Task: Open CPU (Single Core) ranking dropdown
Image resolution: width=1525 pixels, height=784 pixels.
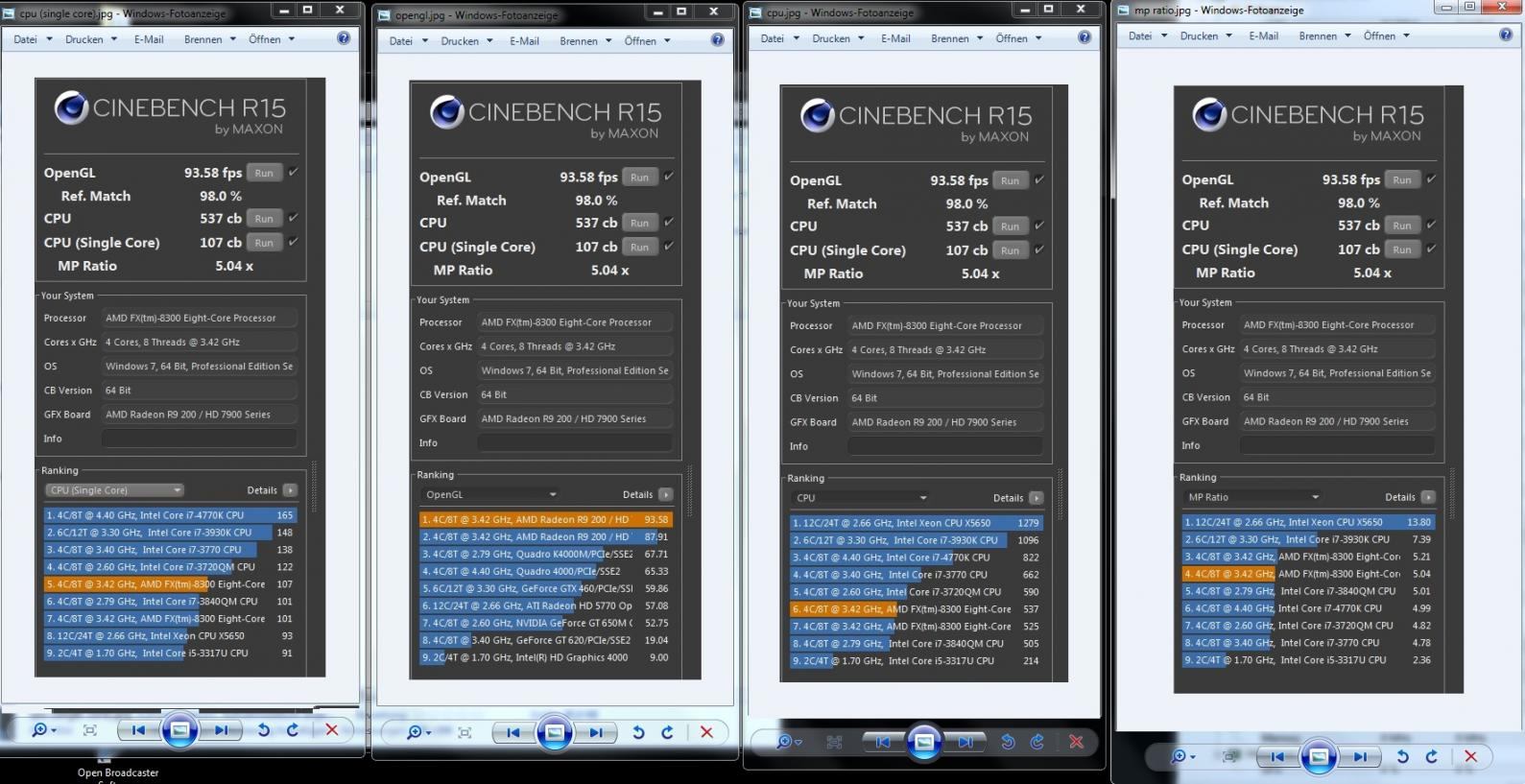Action: (x=114, y=489)
